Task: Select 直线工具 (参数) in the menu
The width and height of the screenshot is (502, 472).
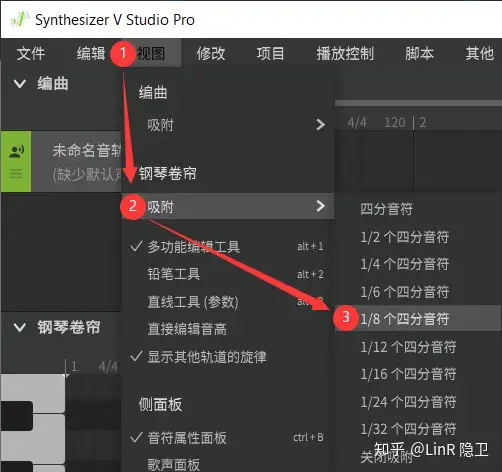Action: click(228, 302)
